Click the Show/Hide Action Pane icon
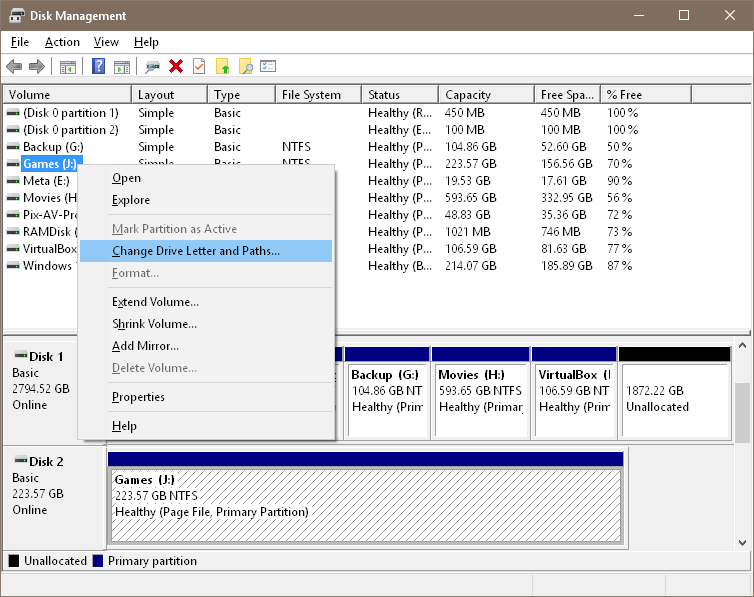 tap(122, 66)
